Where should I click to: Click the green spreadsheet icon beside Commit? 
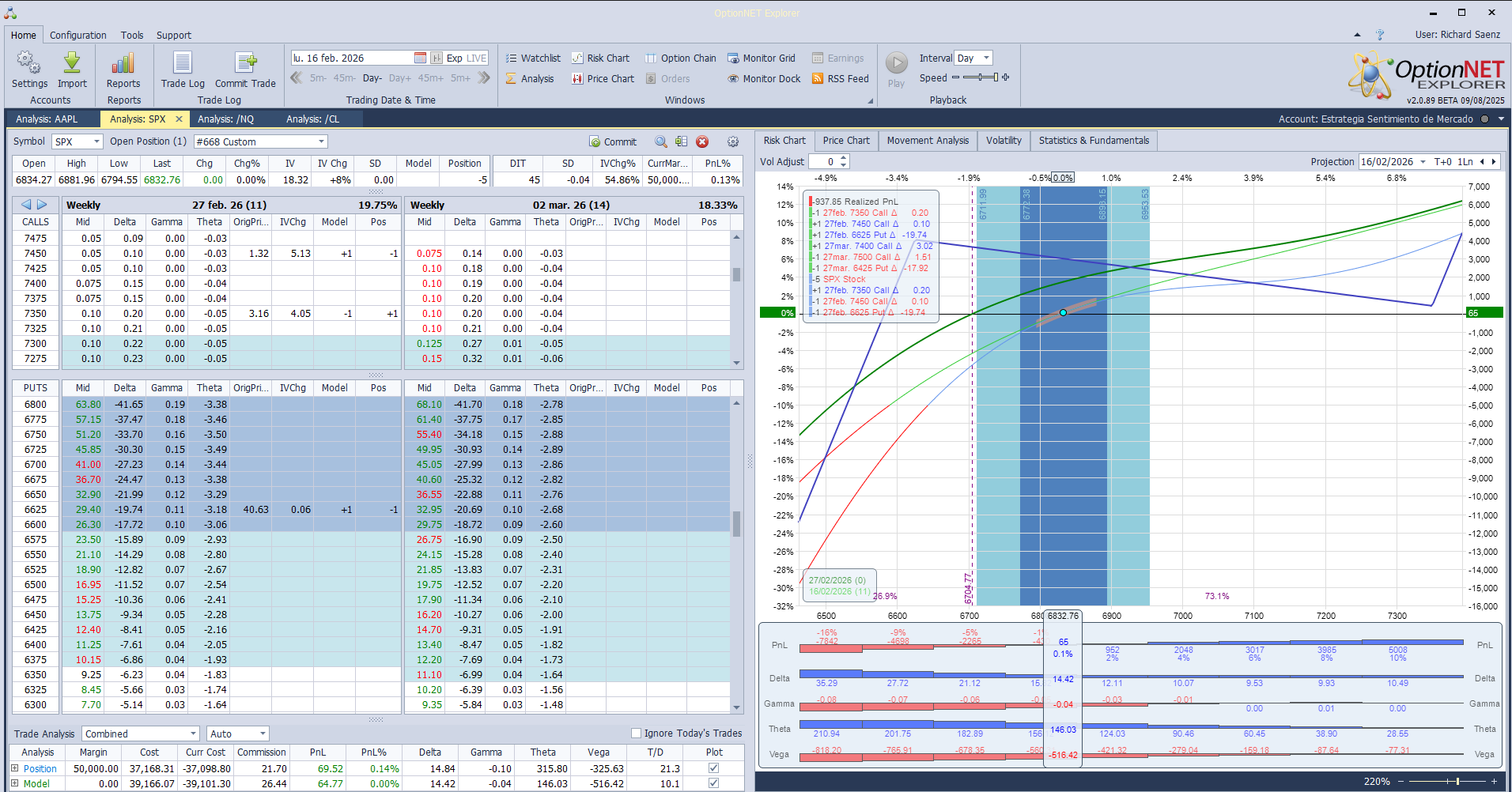(682, 141)
